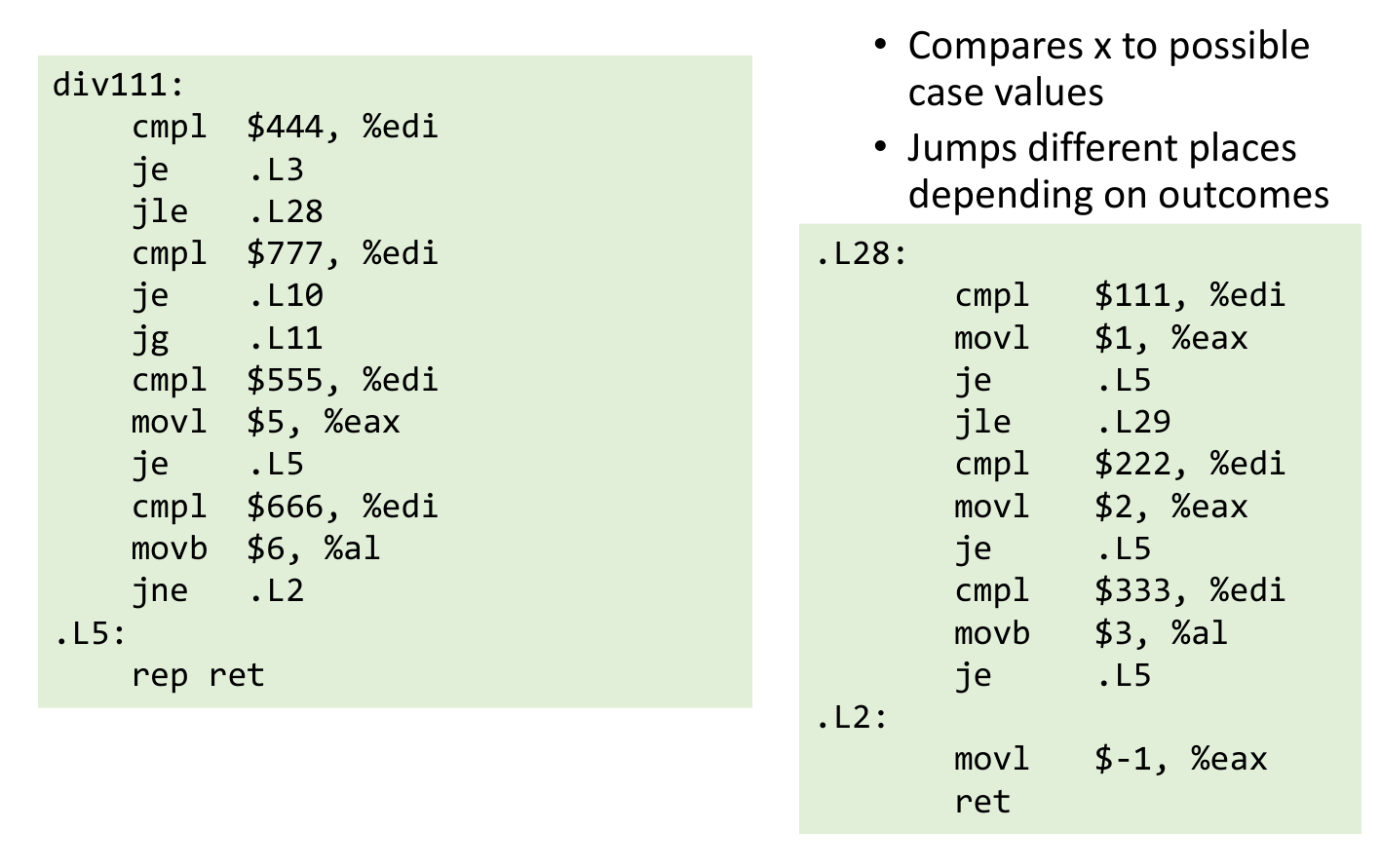Click the cmpl $777, %edi instruction

point(285,253)
